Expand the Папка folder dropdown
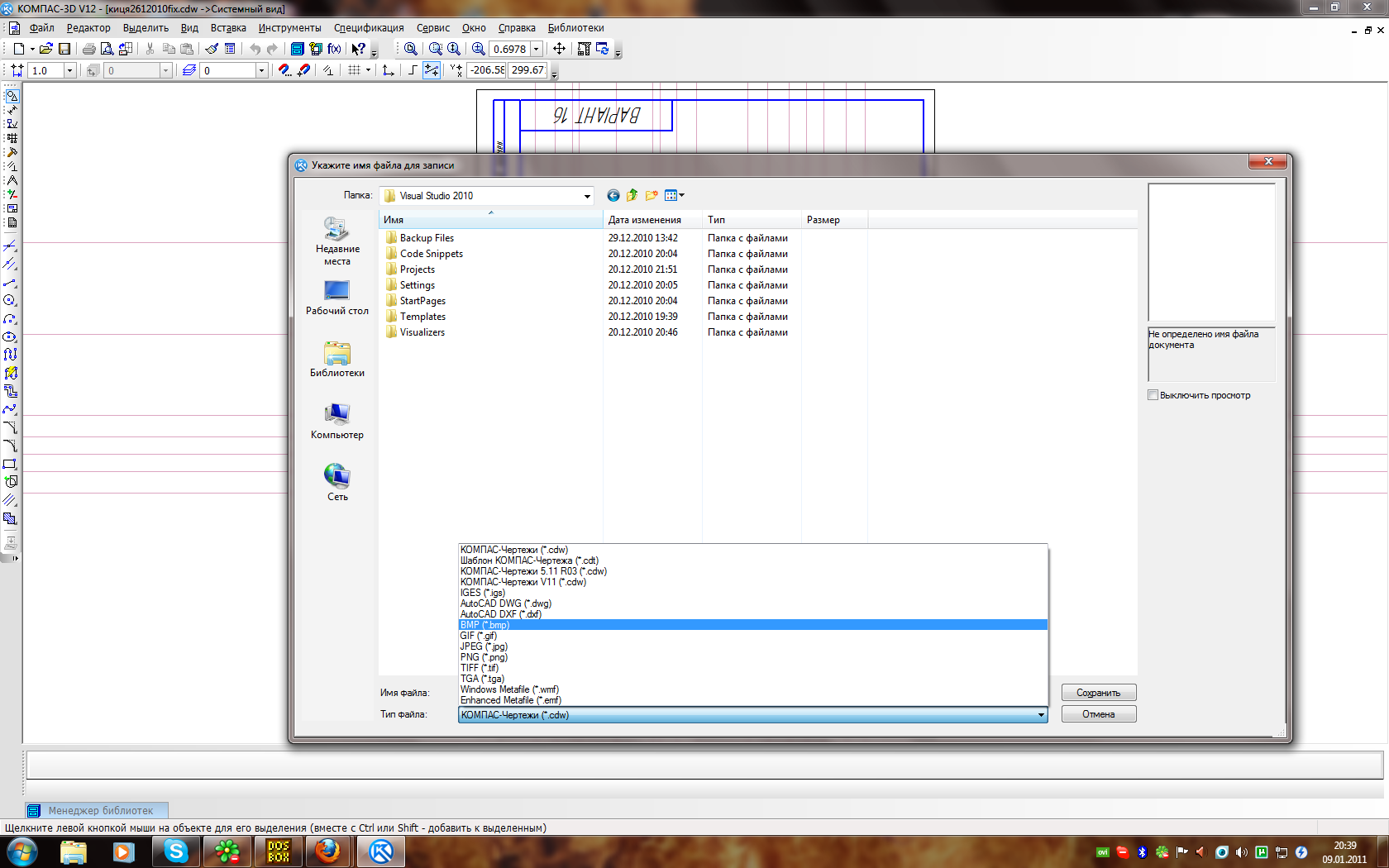 587,196
